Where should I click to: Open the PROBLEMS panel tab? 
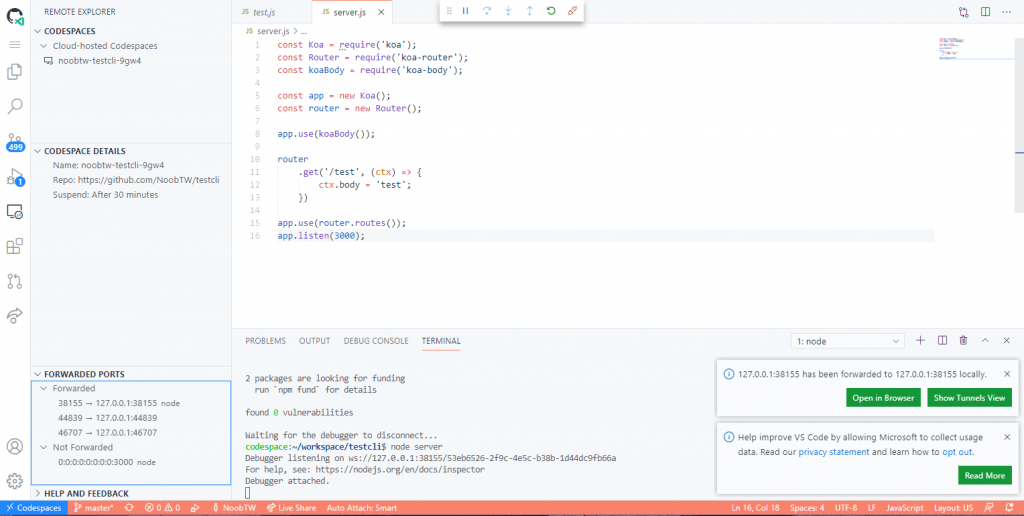tap(265, 341)
